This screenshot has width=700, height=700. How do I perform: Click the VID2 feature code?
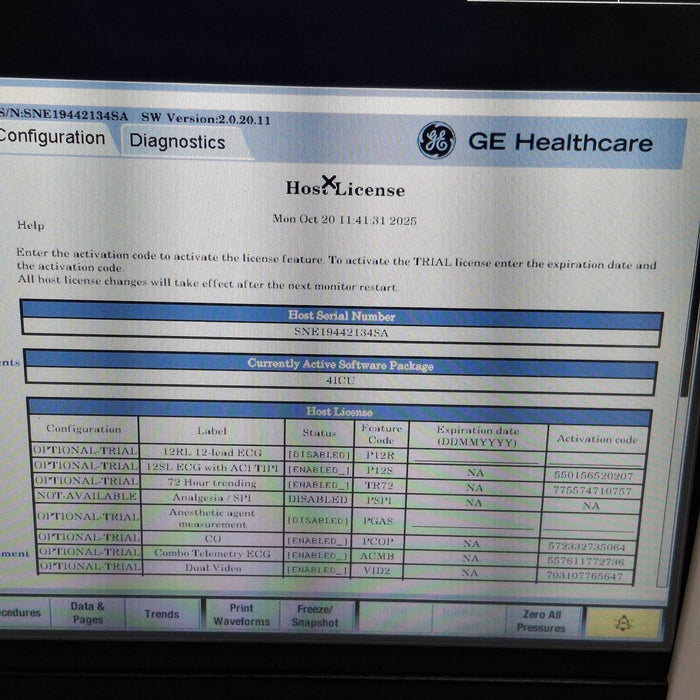pyautogui.click(x=377, y=571)
